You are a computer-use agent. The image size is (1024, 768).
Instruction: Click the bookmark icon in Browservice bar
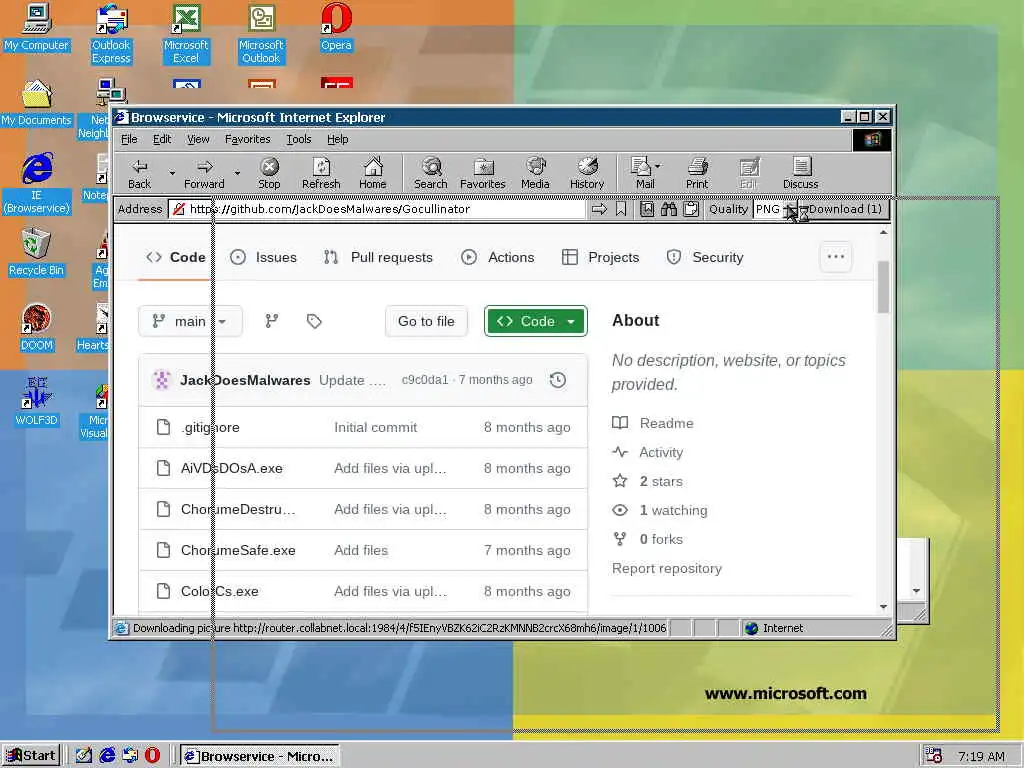point(621,209)
